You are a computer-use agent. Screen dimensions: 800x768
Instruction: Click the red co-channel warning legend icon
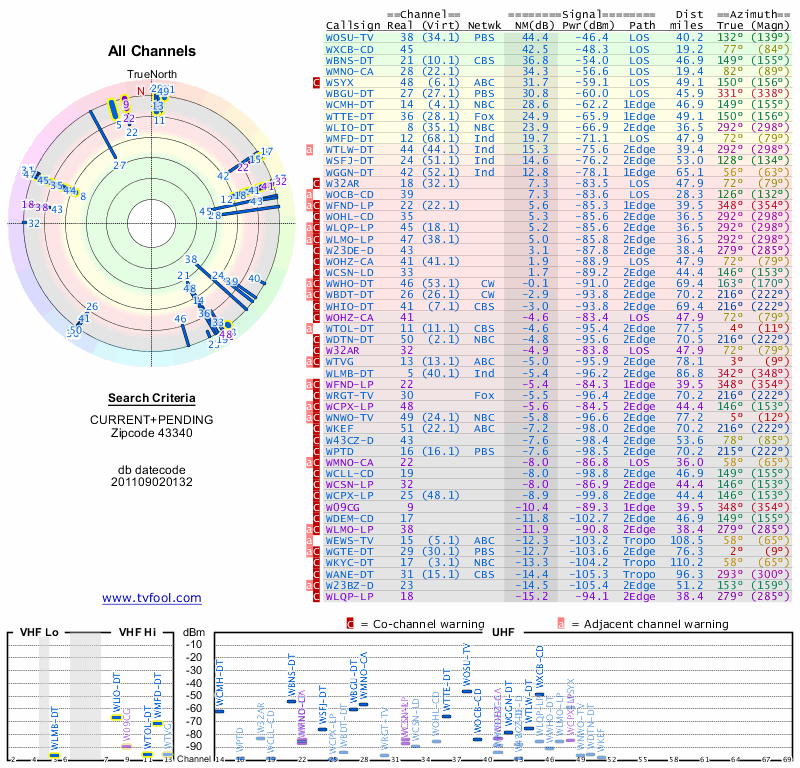coord(350,624)
